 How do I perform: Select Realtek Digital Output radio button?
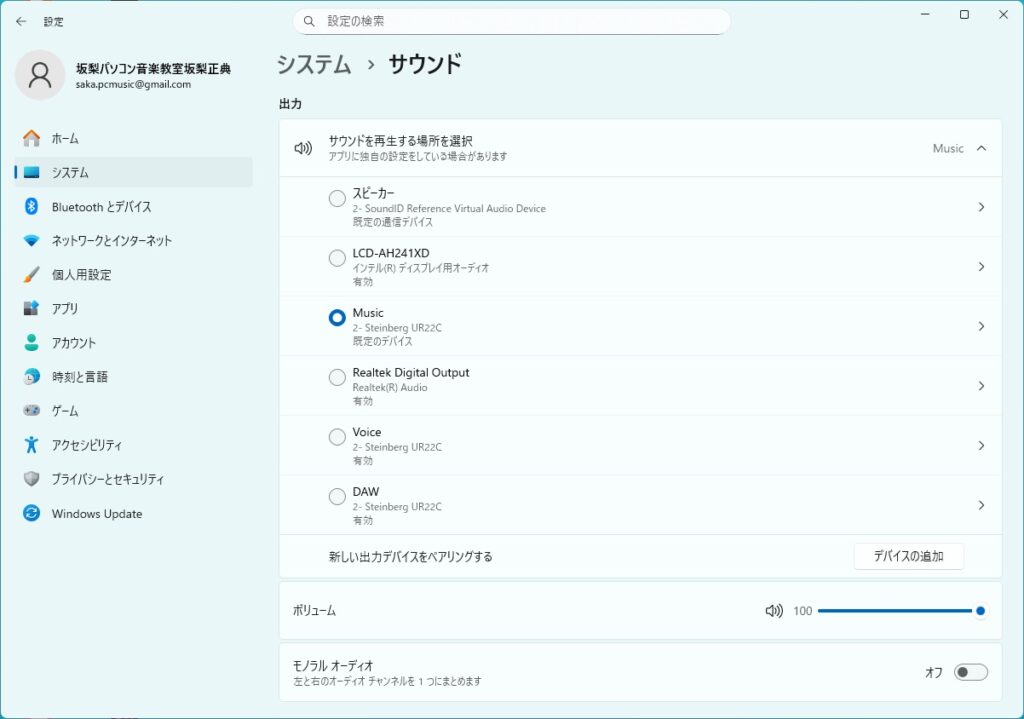click(337, 378)
